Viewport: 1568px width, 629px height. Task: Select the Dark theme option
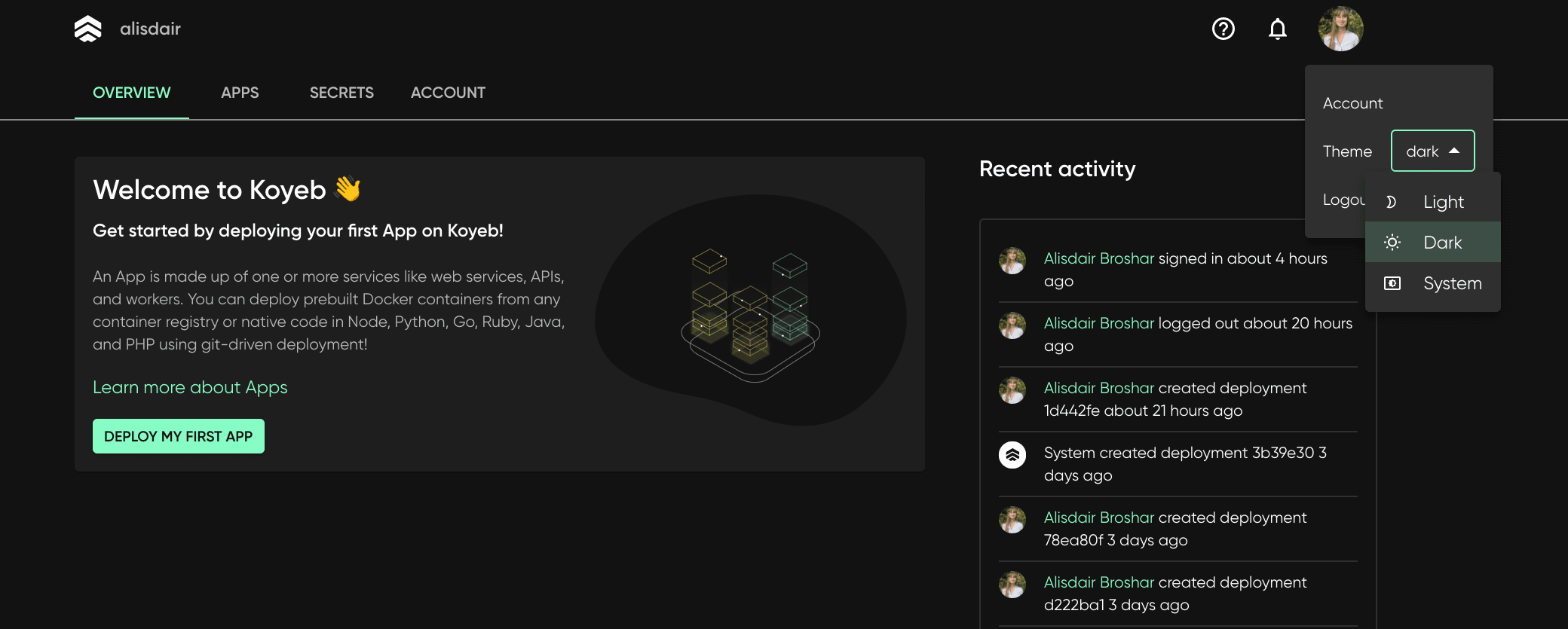pos(1442,243)
